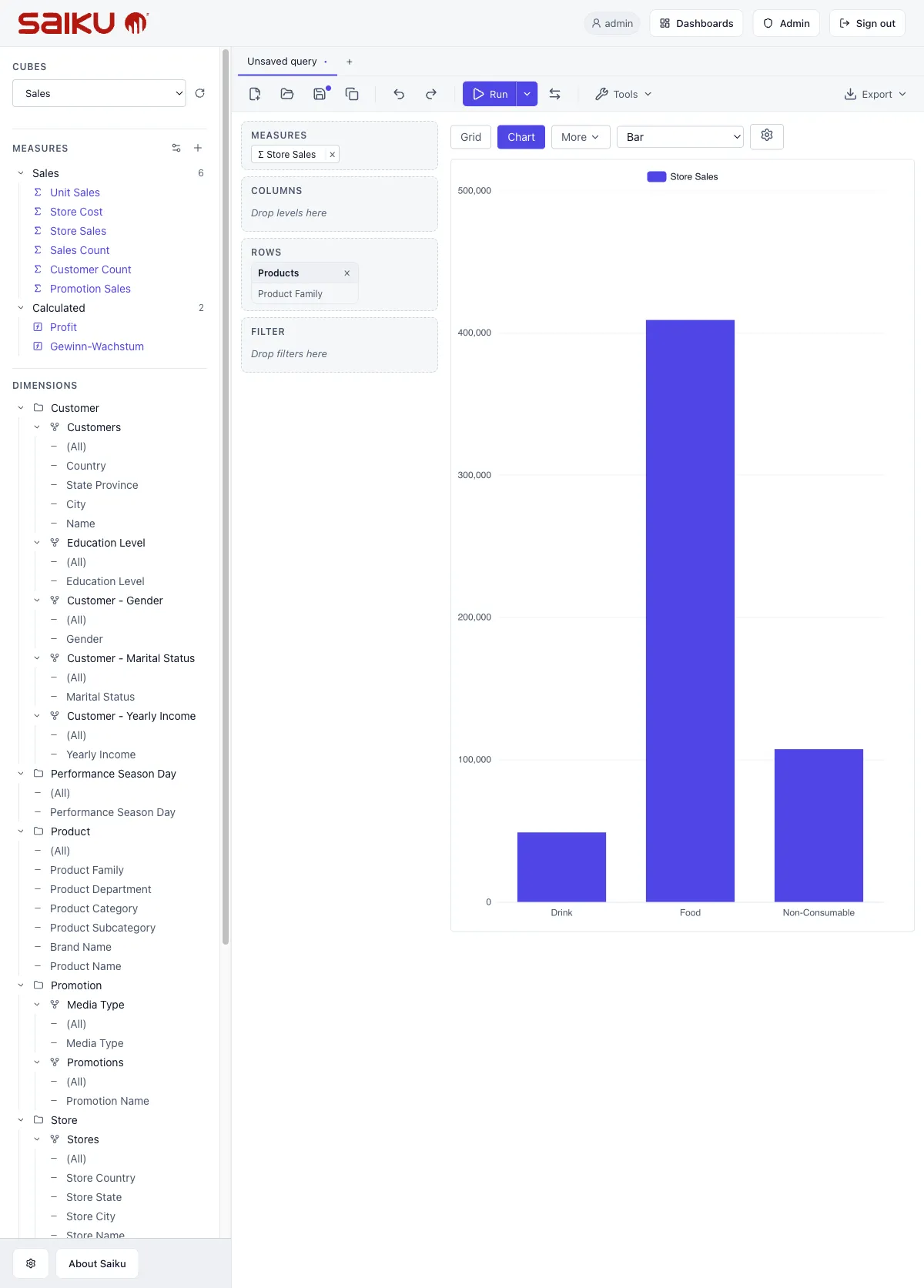Screen dimensions: 924x1288
Task: Click the admin user badge
Action: [612, 23]
